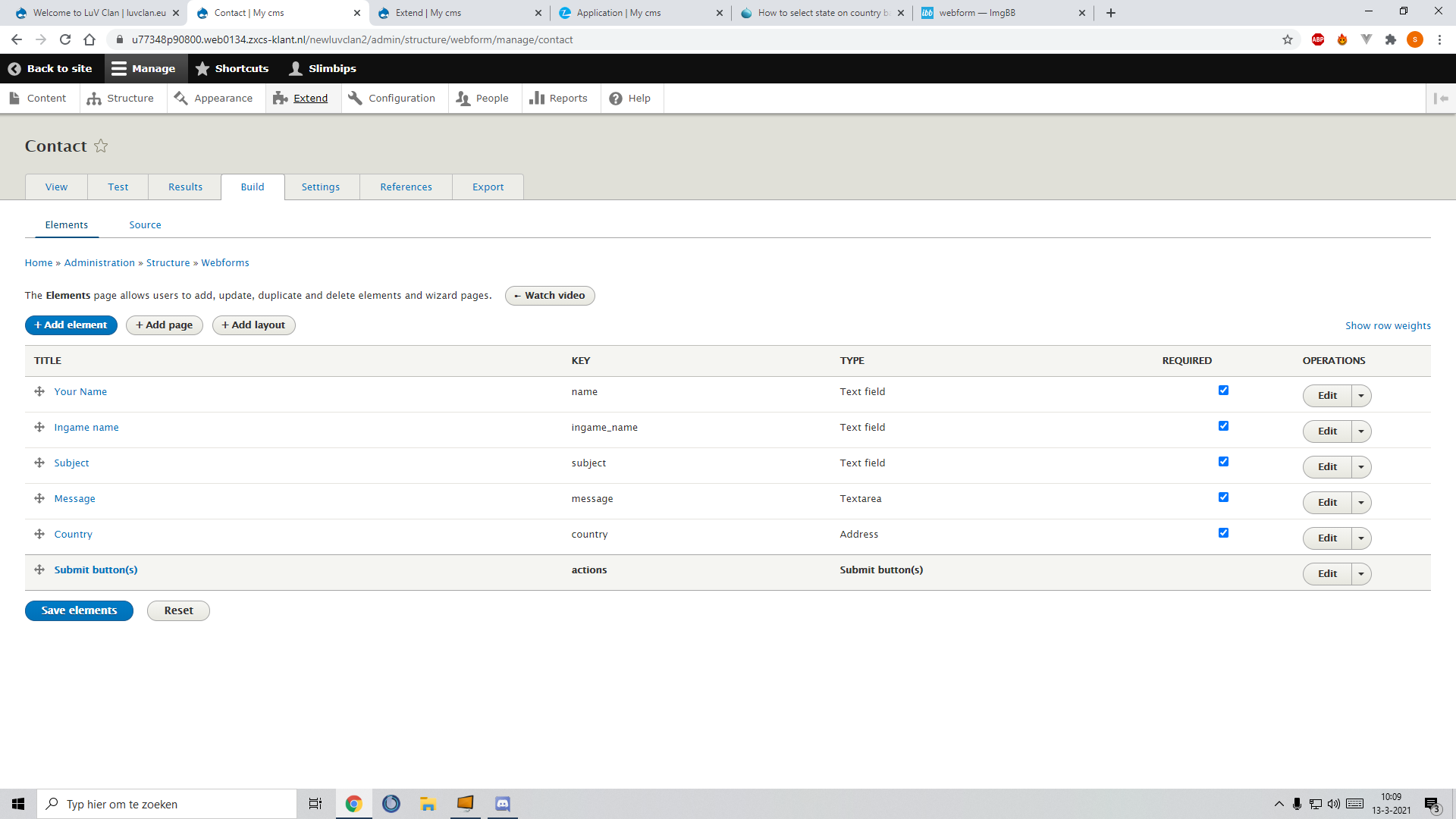Click the drag handle for Ingame name row
Image resolution: width=1456 pixels, height=819 pixels.
[x=39, y=427]
